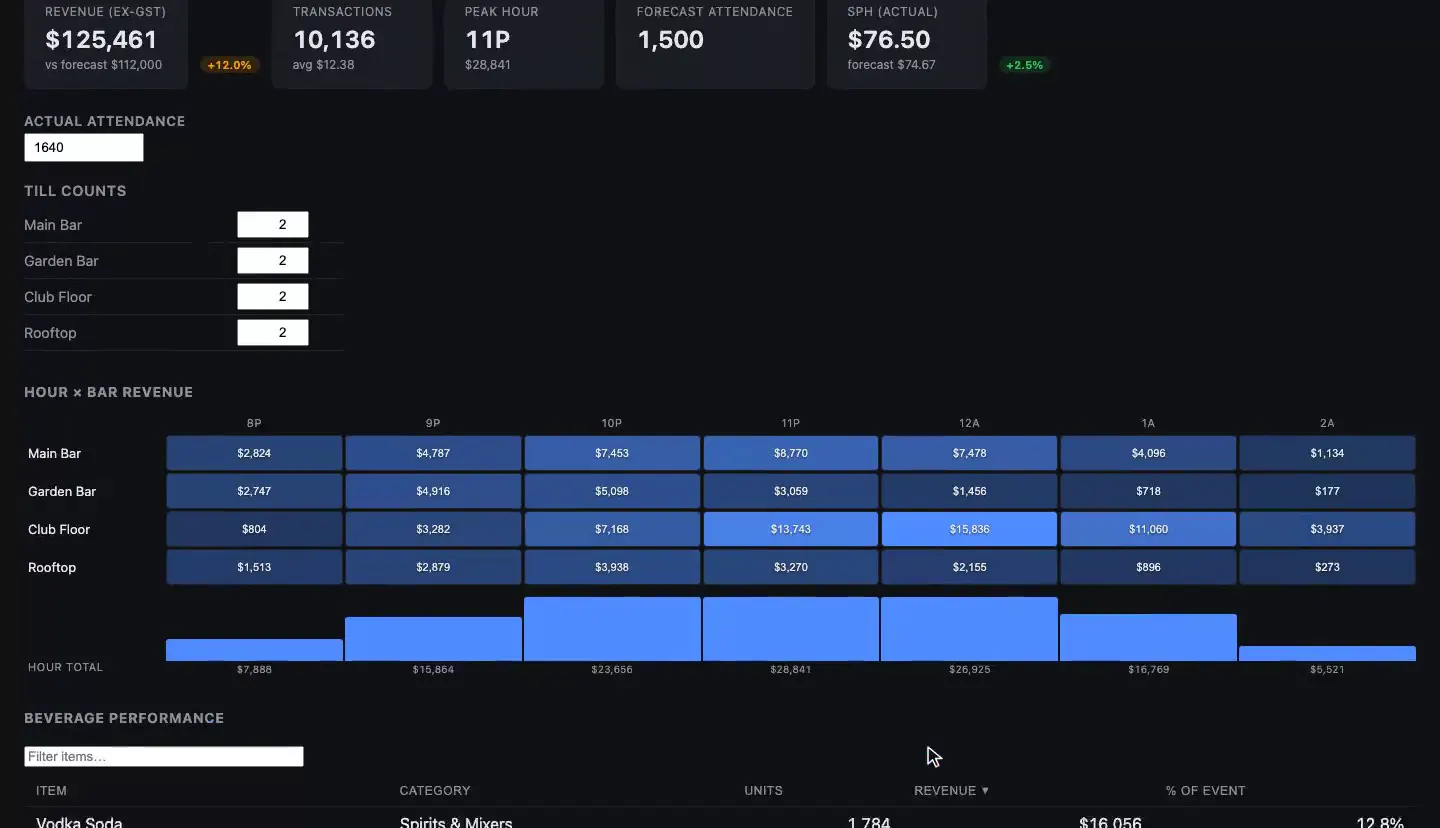Edit the Garden Bar till count field
This screenshot has width=1440, height=828.
(273, 261)
